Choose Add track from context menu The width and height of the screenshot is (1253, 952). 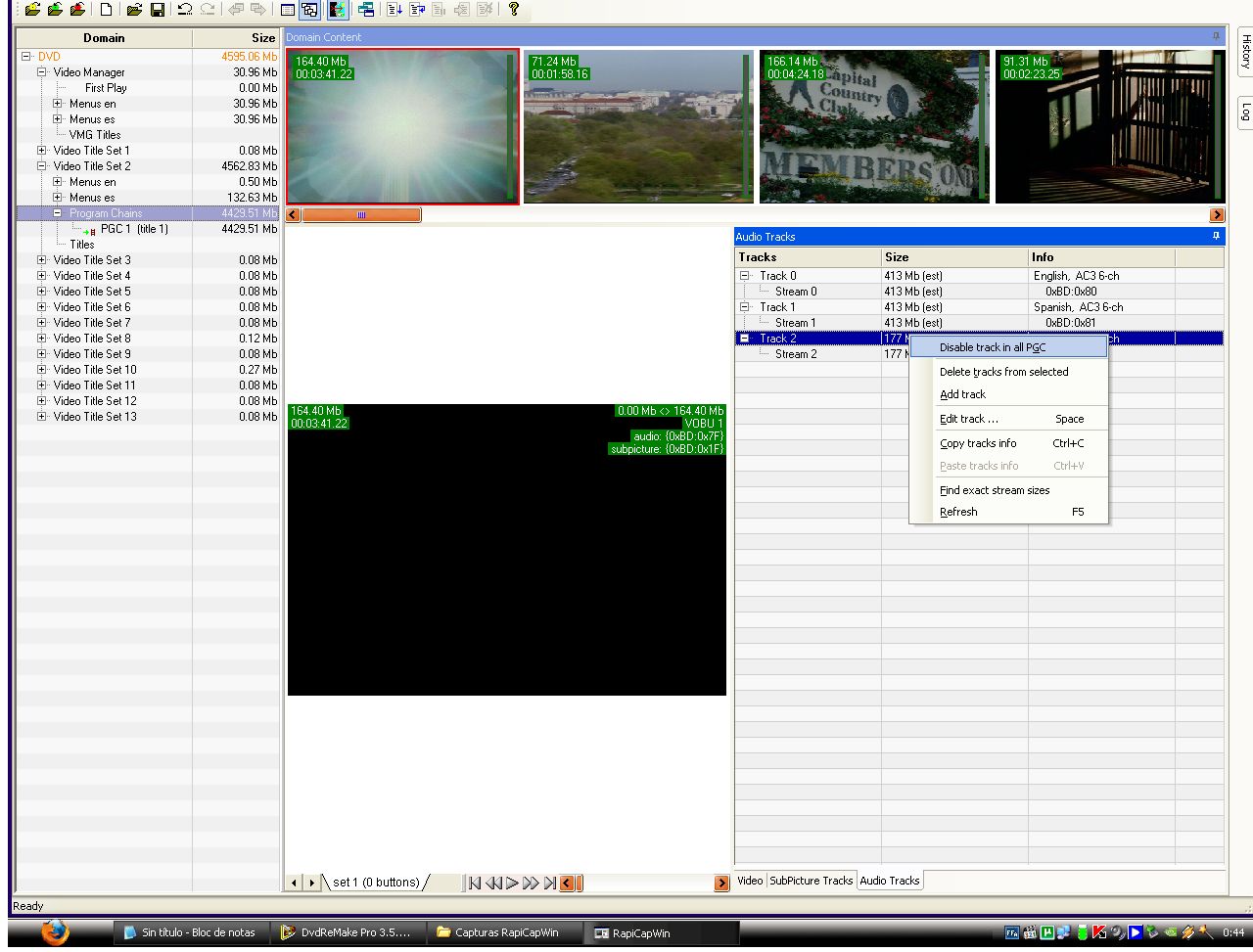tap(1008, 394)
